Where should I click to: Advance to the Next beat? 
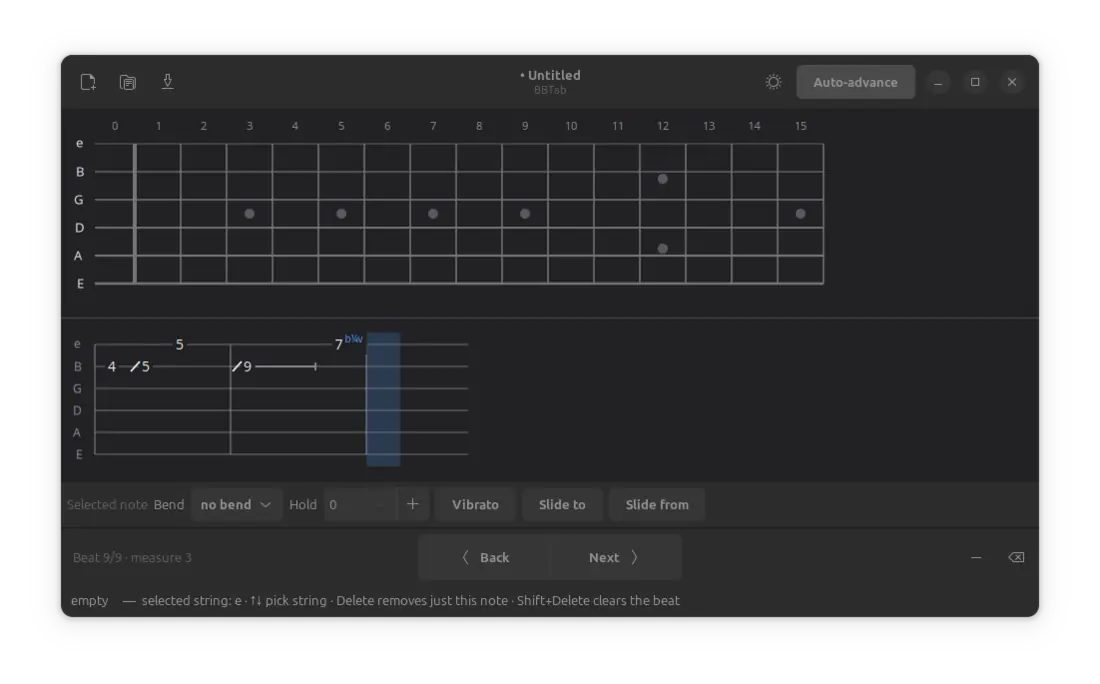pos(615,557)
